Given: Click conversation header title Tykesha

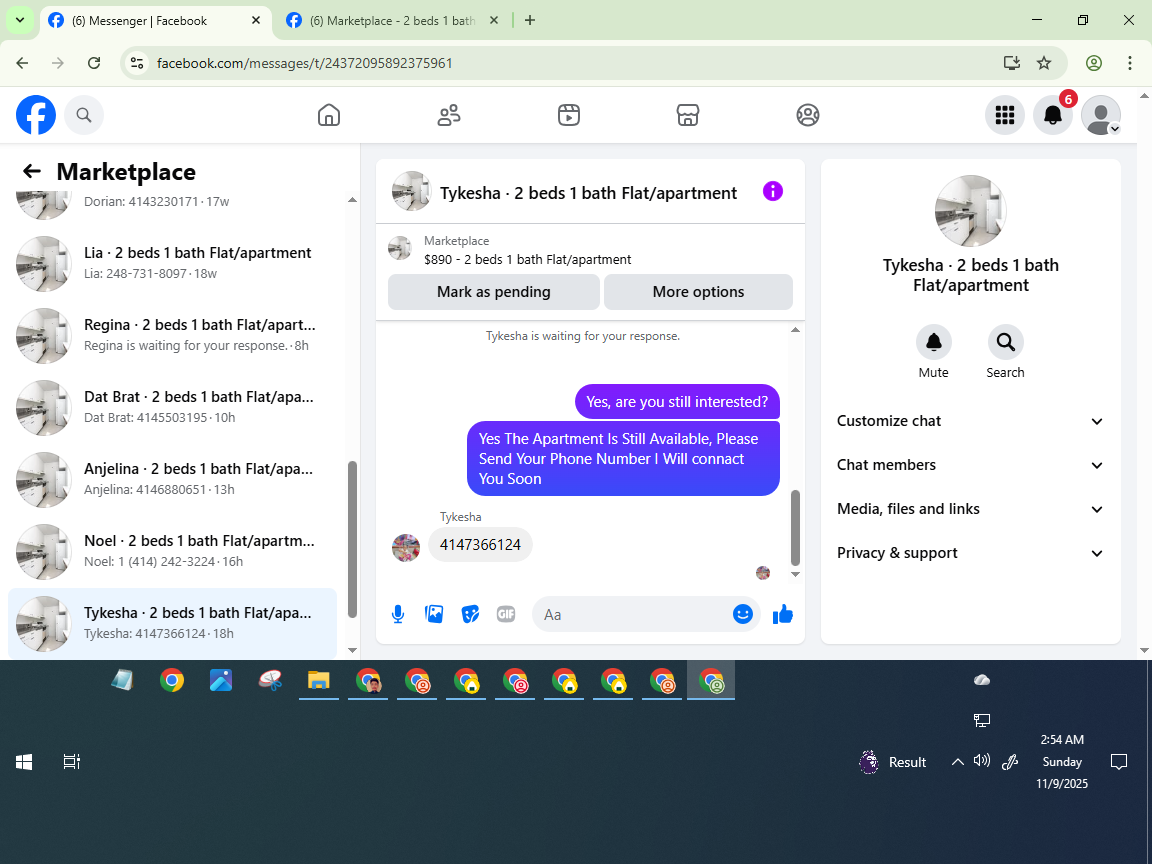Looking at the screenshot, I should [588, 192].
